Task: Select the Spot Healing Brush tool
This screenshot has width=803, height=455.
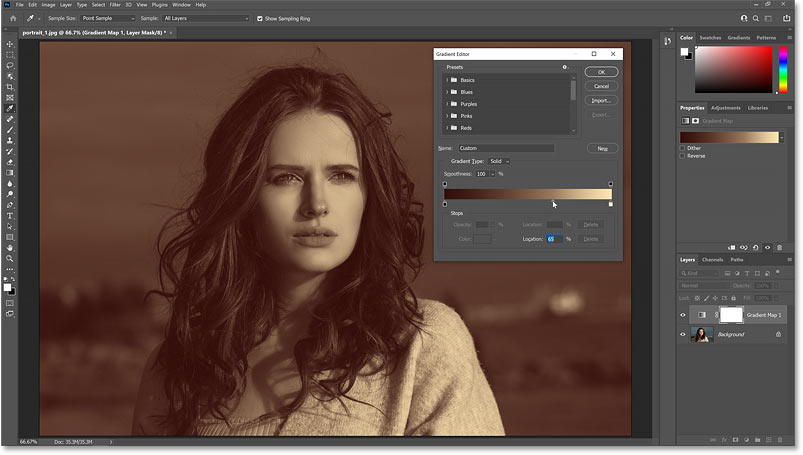Action: [10, 119]
